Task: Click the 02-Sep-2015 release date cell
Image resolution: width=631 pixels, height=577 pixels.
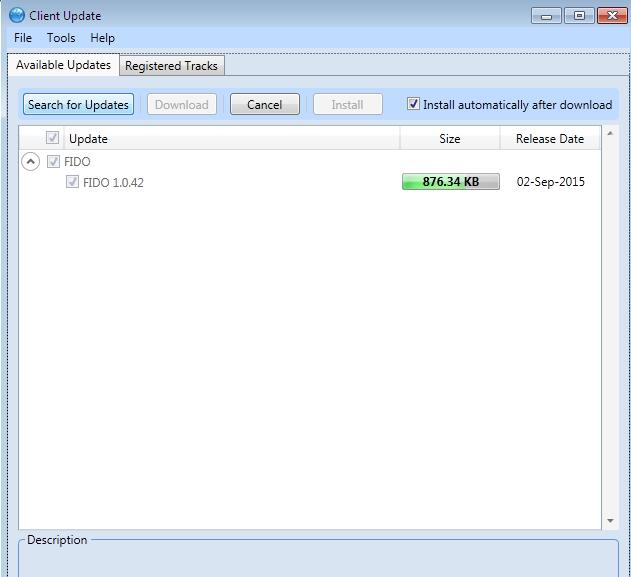Action: (x=551, y=181)
